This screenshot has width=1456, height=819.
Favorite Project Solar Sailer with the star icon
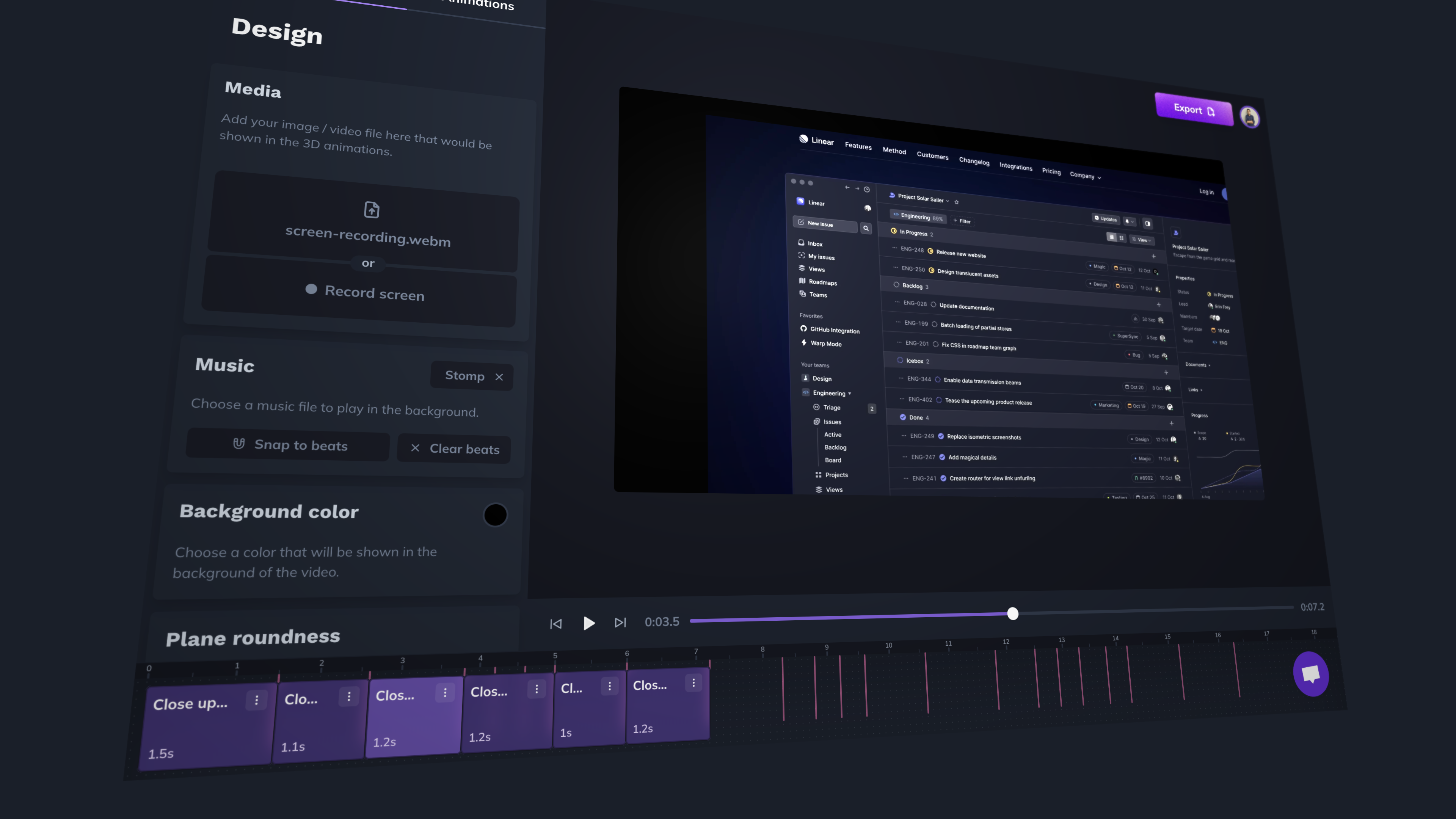[x=956, y=202]
